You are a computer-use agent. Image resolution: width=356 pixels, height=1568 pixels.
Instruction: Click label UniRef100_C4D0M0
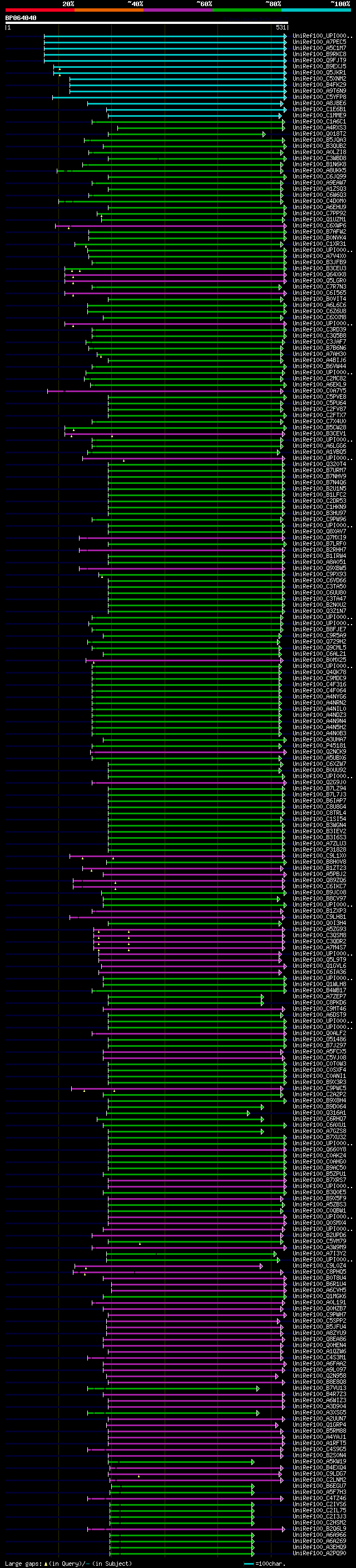(x=319, y=201)
